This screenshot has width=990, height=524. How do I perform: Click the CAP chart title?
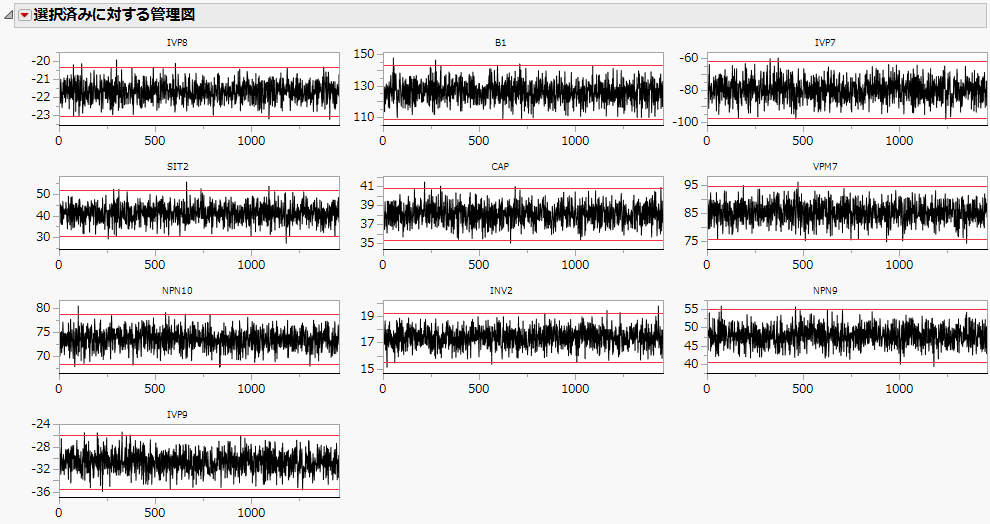tap(500, 167)
